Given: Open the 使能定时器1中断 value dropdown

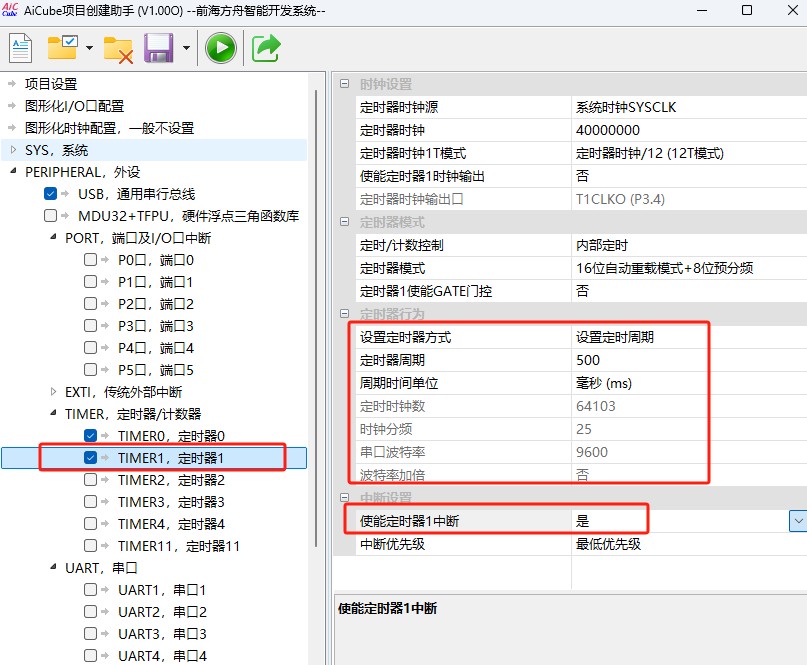Looking at the screenshot, I should (798, 521).
